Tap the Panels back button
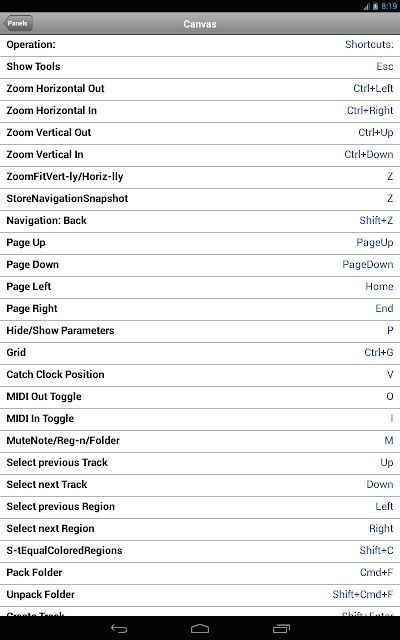 (x=18, y=23)
